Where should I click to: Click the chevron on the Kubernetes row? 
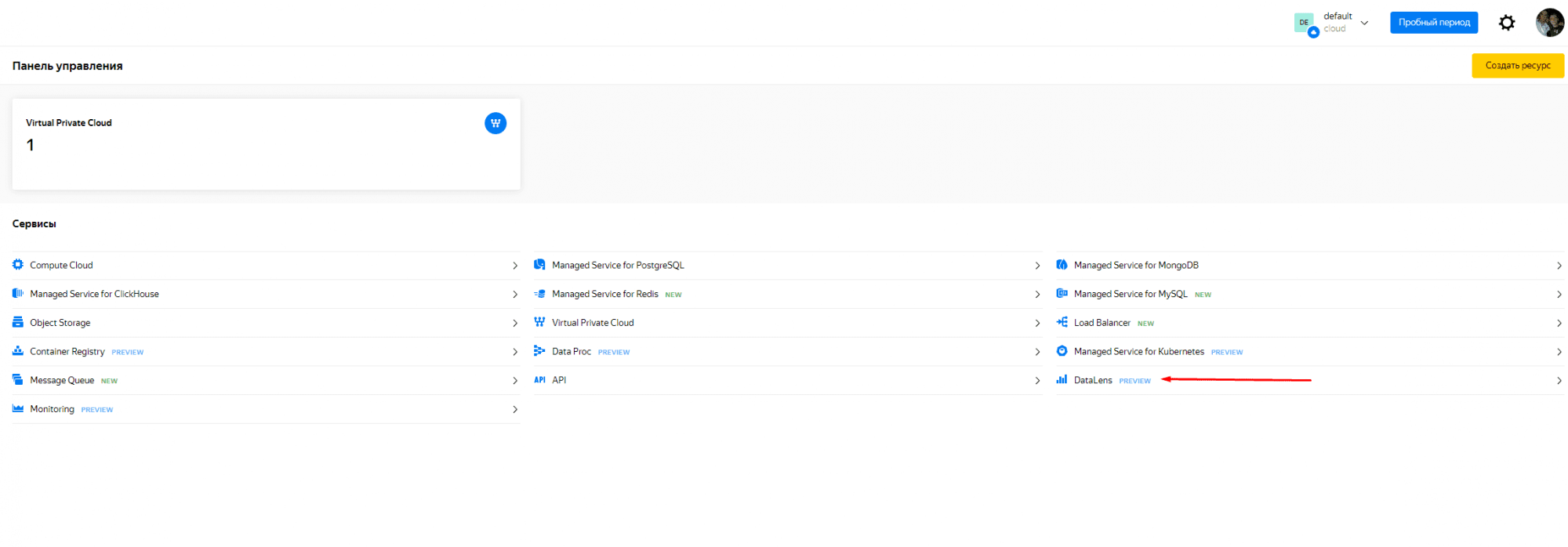pyautogui.click(x=1559, y=352)
